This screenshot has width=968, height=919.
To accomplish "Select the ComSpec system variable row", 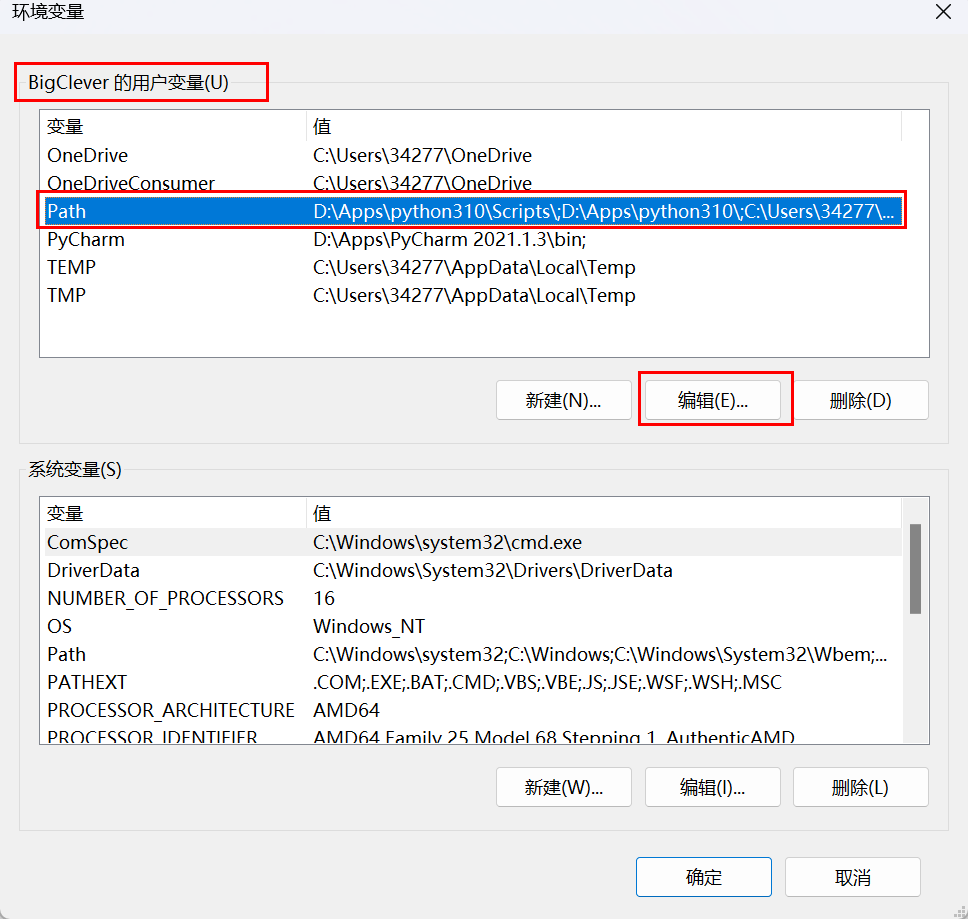I will click(473, 542).
